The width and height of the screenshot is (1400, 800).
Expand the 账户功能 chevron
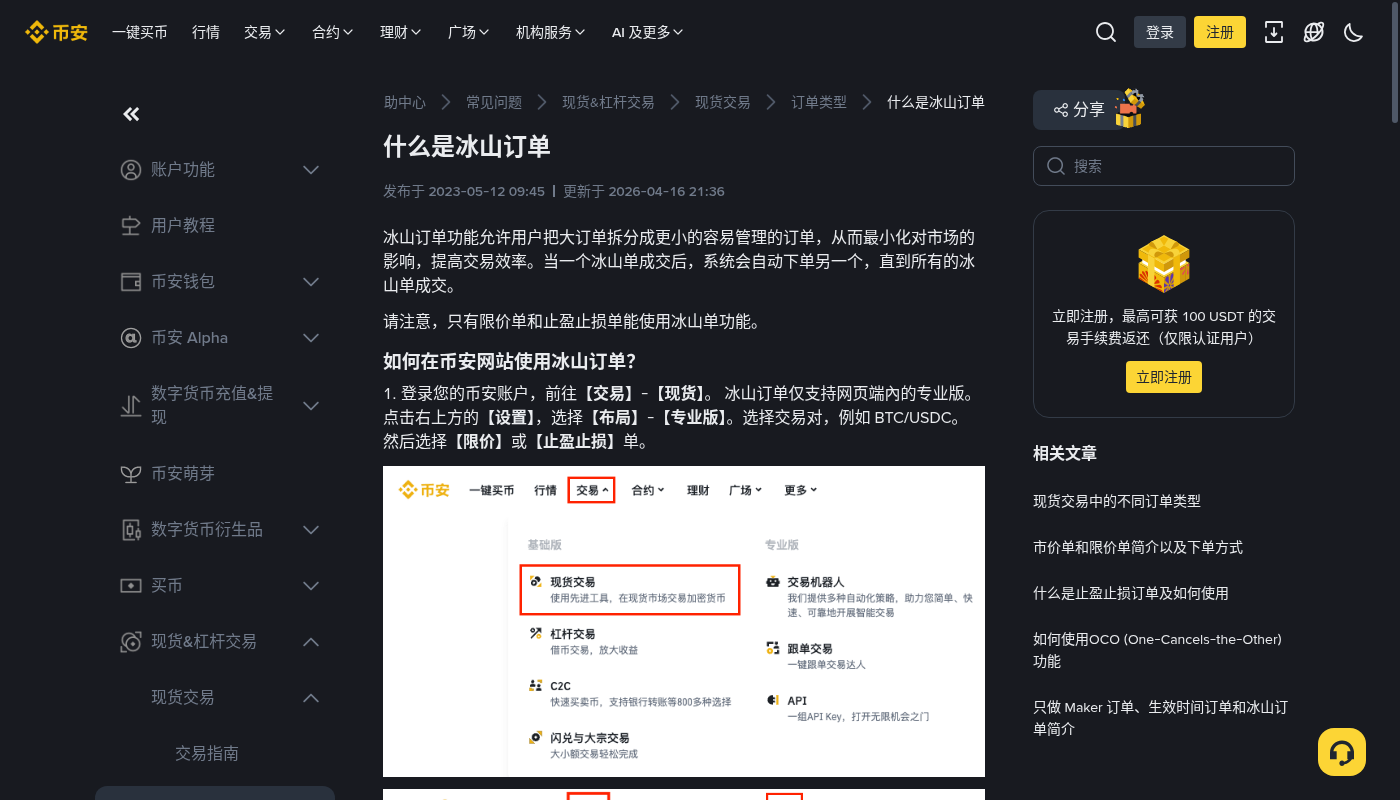(311, 170)
